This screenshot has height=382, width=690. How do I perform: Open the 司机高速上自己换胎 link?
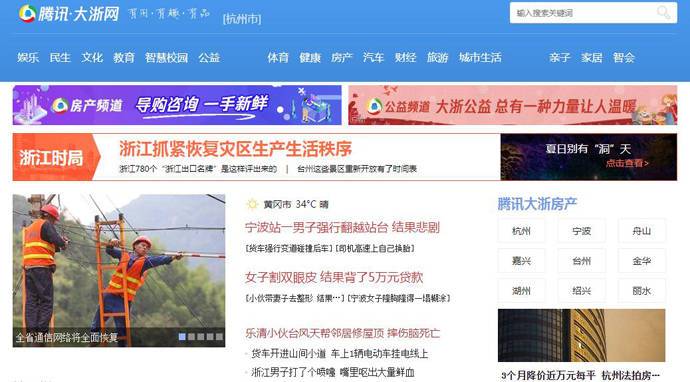(x=375, y=249)
